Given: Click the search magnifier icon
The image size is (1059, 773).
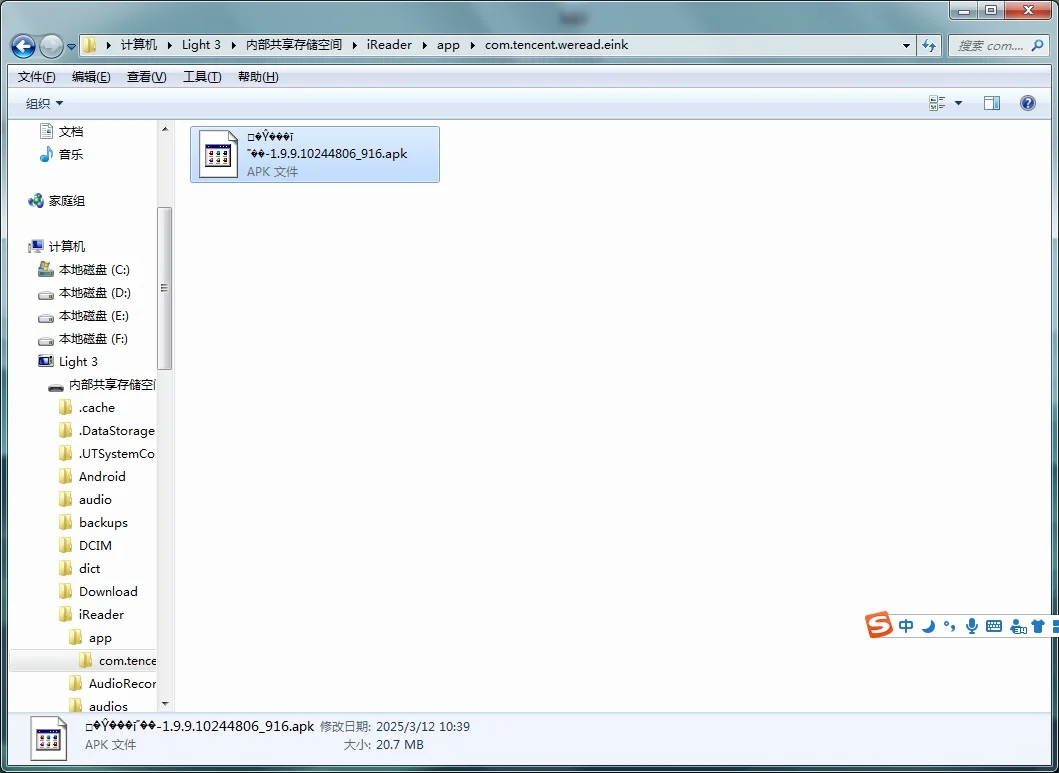Looking at the screenshot, I should [x=1037, y=45].
